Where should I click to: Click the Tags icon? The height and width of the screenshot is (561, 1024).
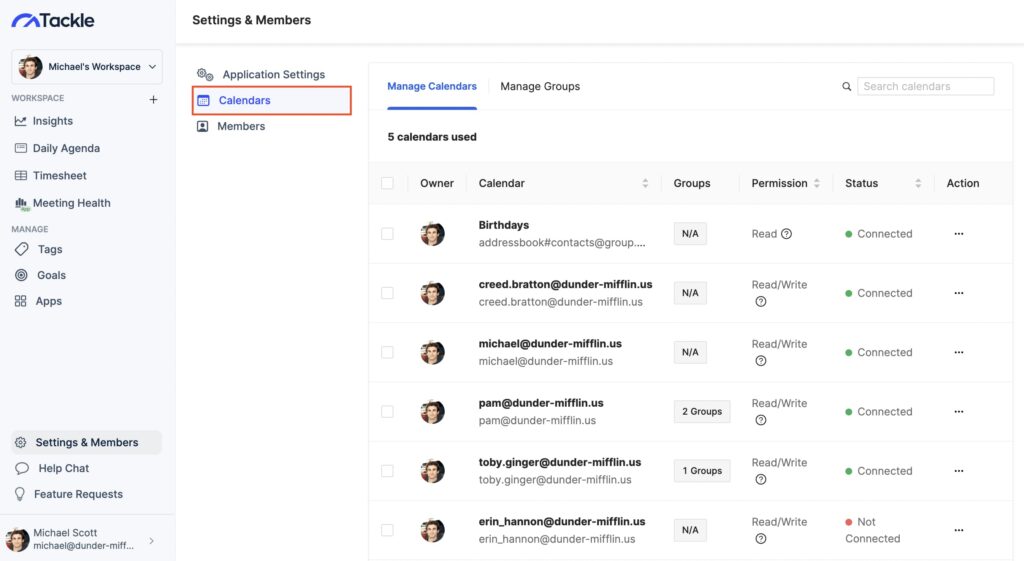coord(22,249)
